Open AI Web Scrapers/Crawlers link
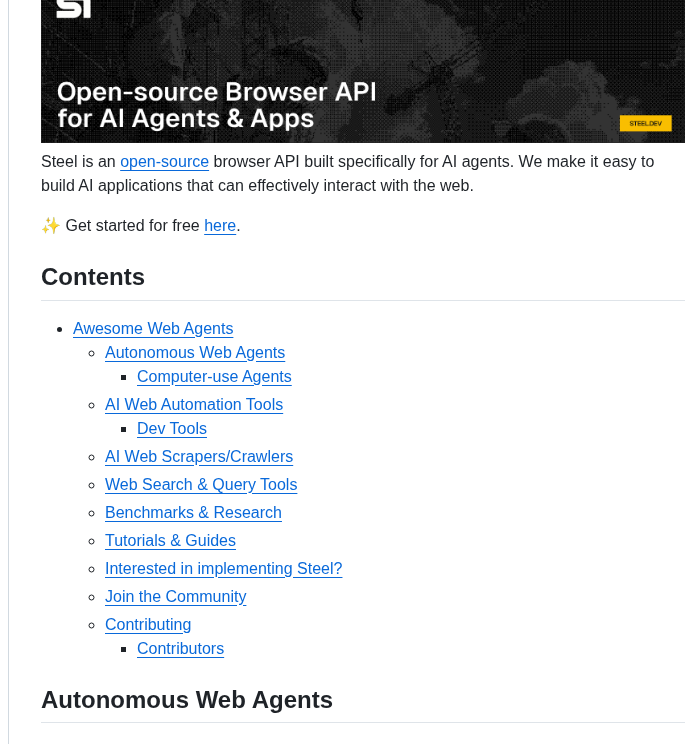The image size is (691, 744). [x=199, y=456]
